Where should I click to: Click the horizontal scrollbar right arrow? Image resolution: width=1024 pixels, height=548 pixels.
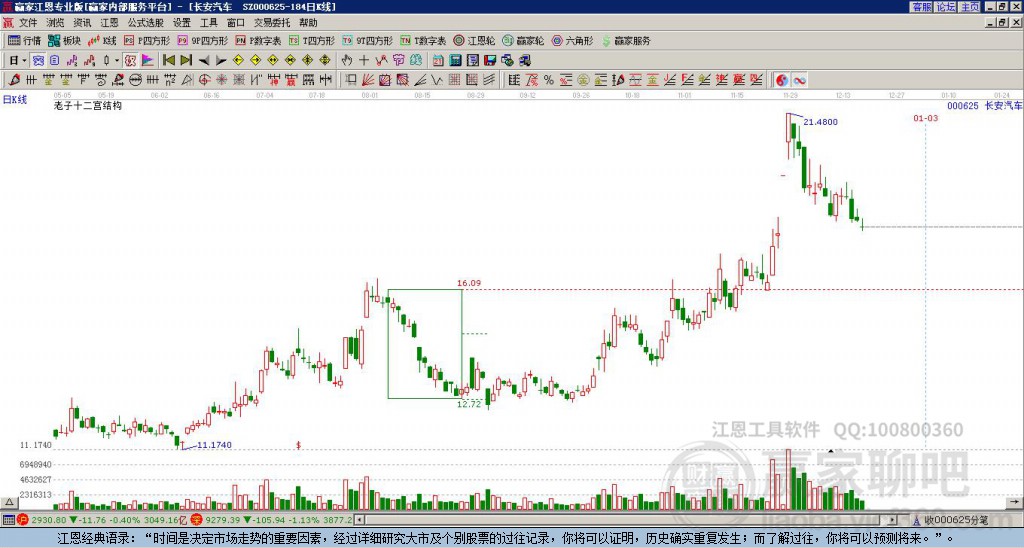893,520
